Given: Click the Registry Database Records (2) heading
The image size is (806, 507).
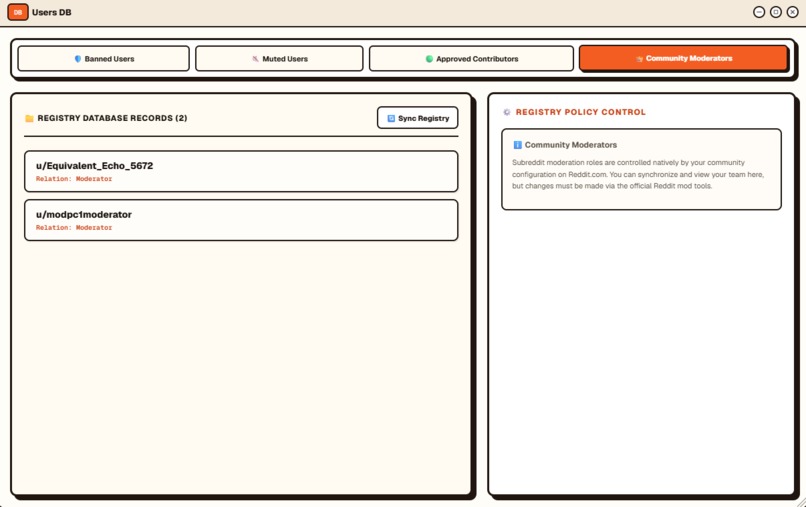Looking at the screenshot, I should click(x=112, y=118).
